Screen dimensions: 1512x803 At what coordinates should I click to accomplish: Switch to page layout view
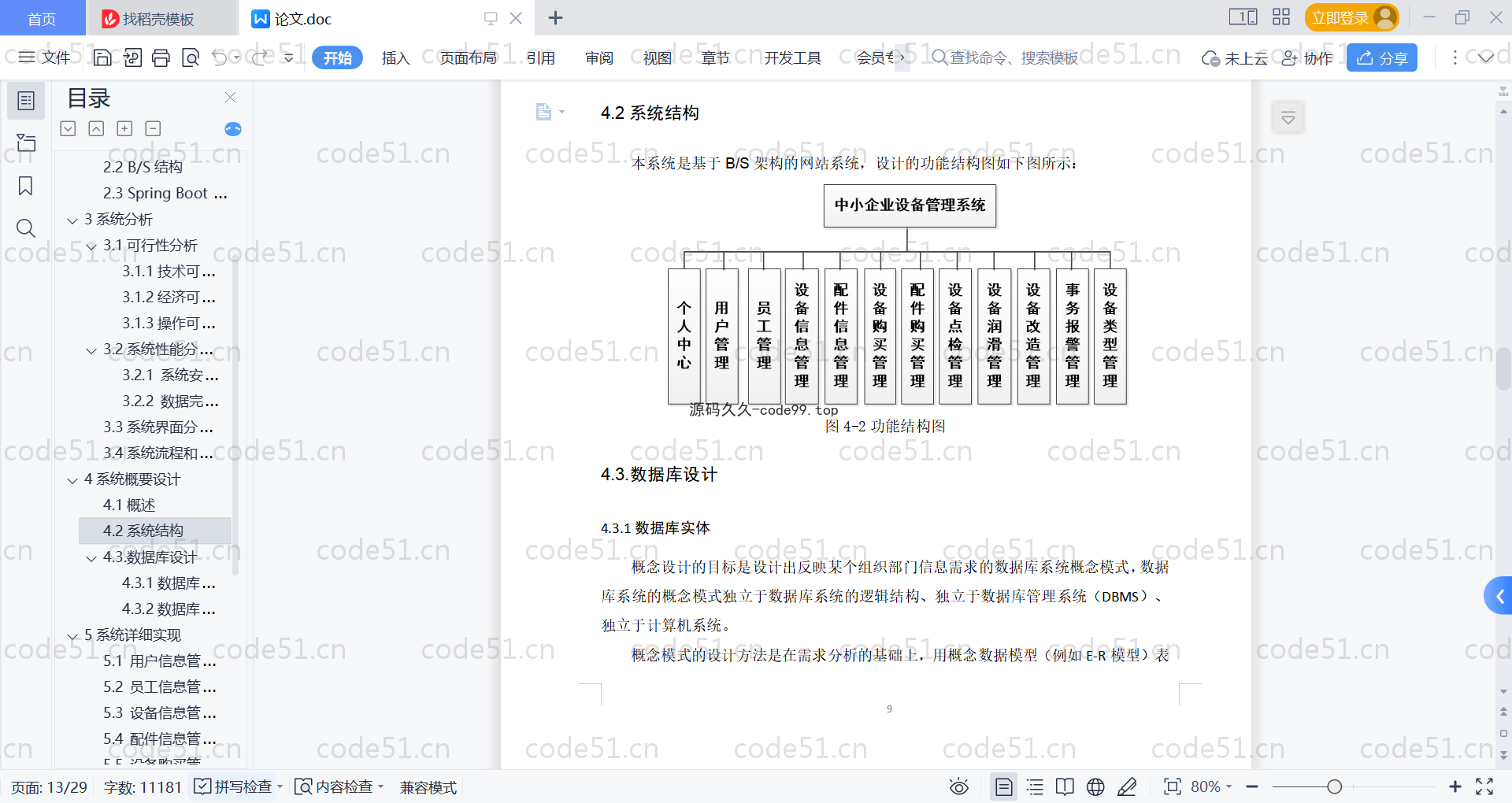1004,786
